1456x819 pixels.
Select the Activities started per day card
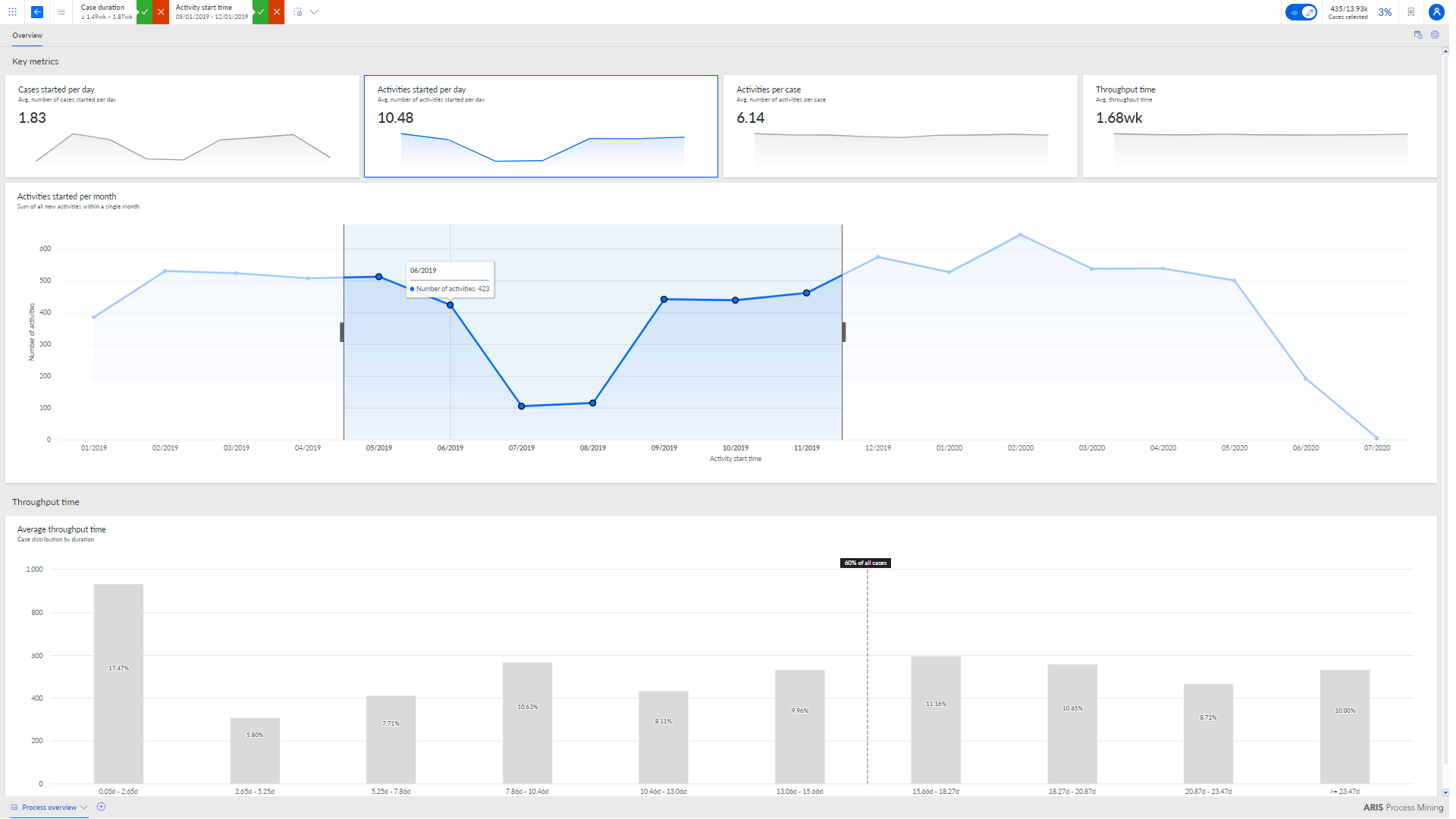[x=541, y=126]
